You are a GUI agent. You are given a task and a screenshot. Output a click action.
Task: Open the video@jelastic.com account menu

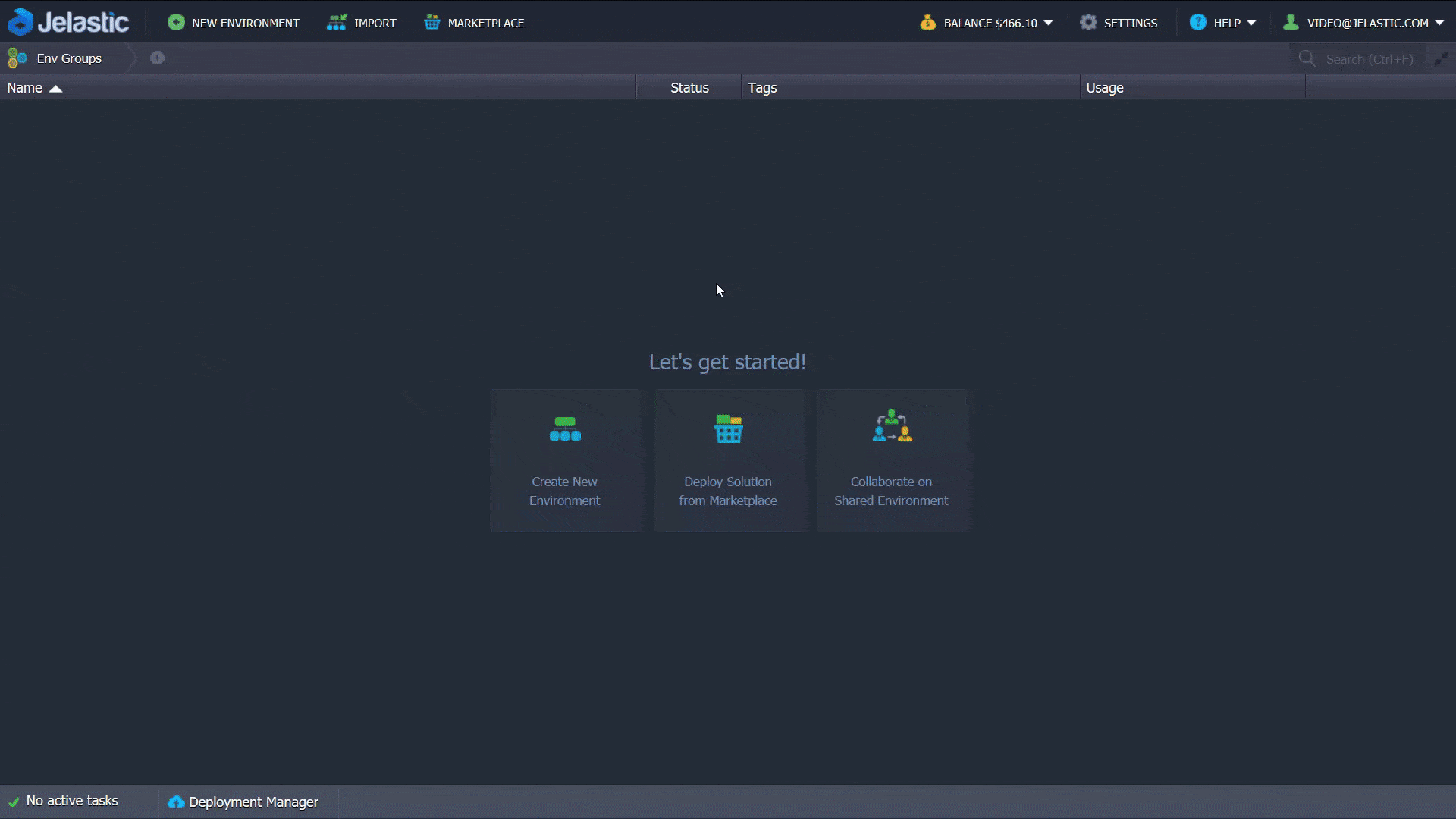1363,23
